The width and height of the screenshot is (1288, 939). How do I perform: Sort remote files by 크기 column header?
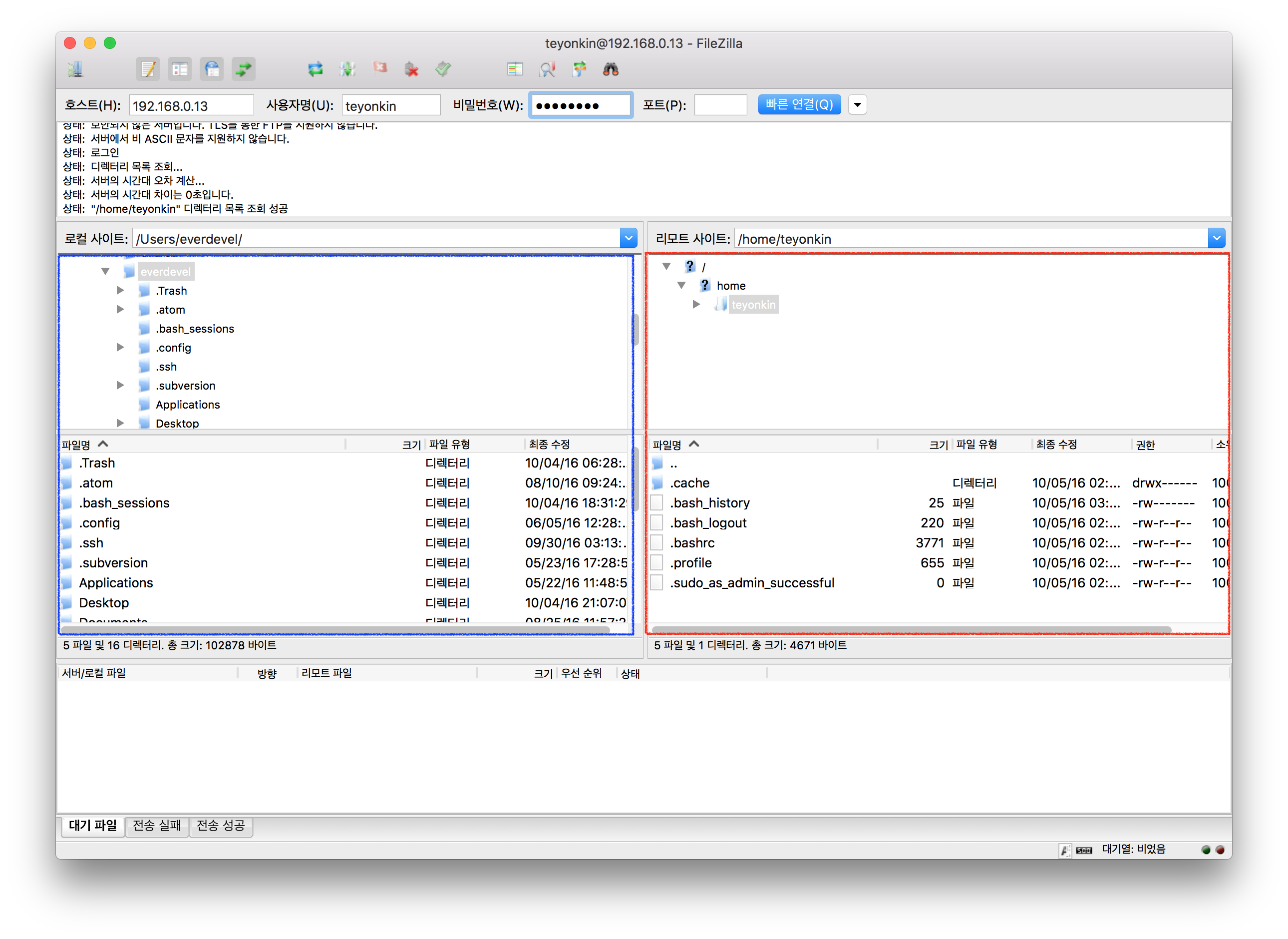[x=914, y=444]
